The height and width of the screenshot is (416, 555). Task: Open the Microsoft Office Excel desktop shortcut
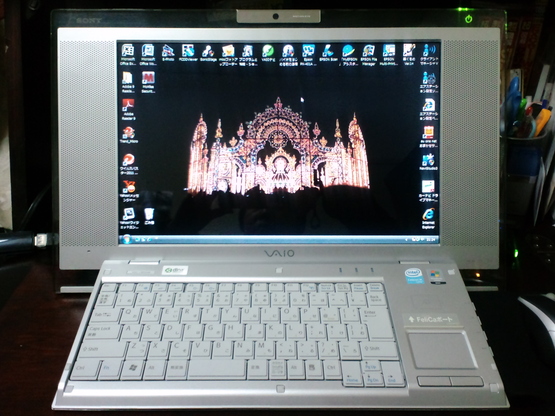[128, 55]
